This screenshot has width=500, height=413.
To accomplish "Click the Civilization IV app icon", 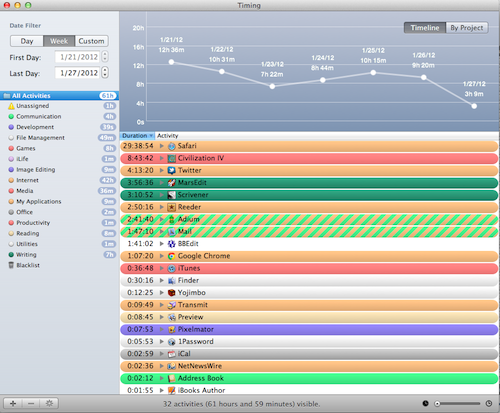I will pos(172,158).
